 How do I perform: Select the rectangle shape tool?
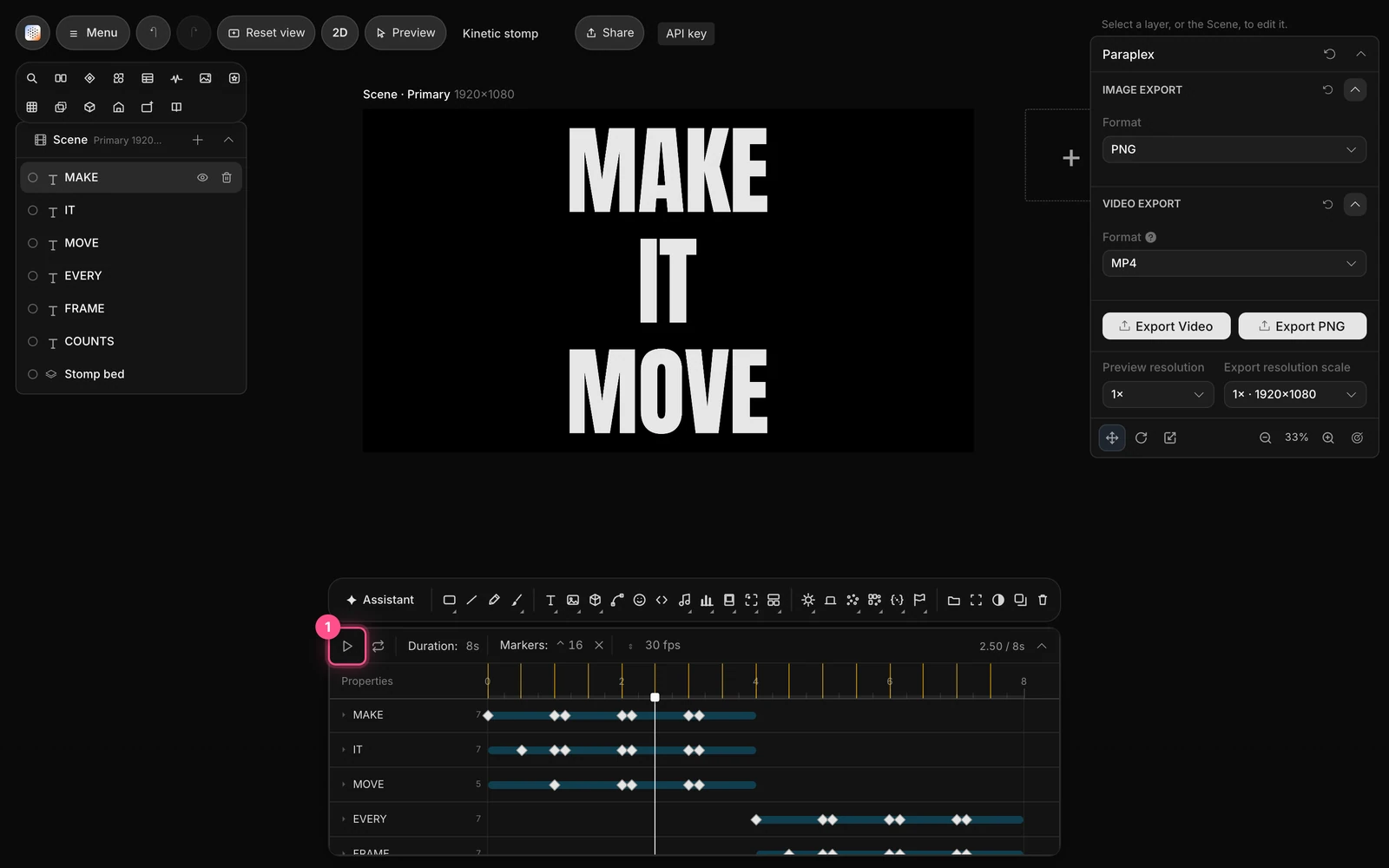point(449,600)
